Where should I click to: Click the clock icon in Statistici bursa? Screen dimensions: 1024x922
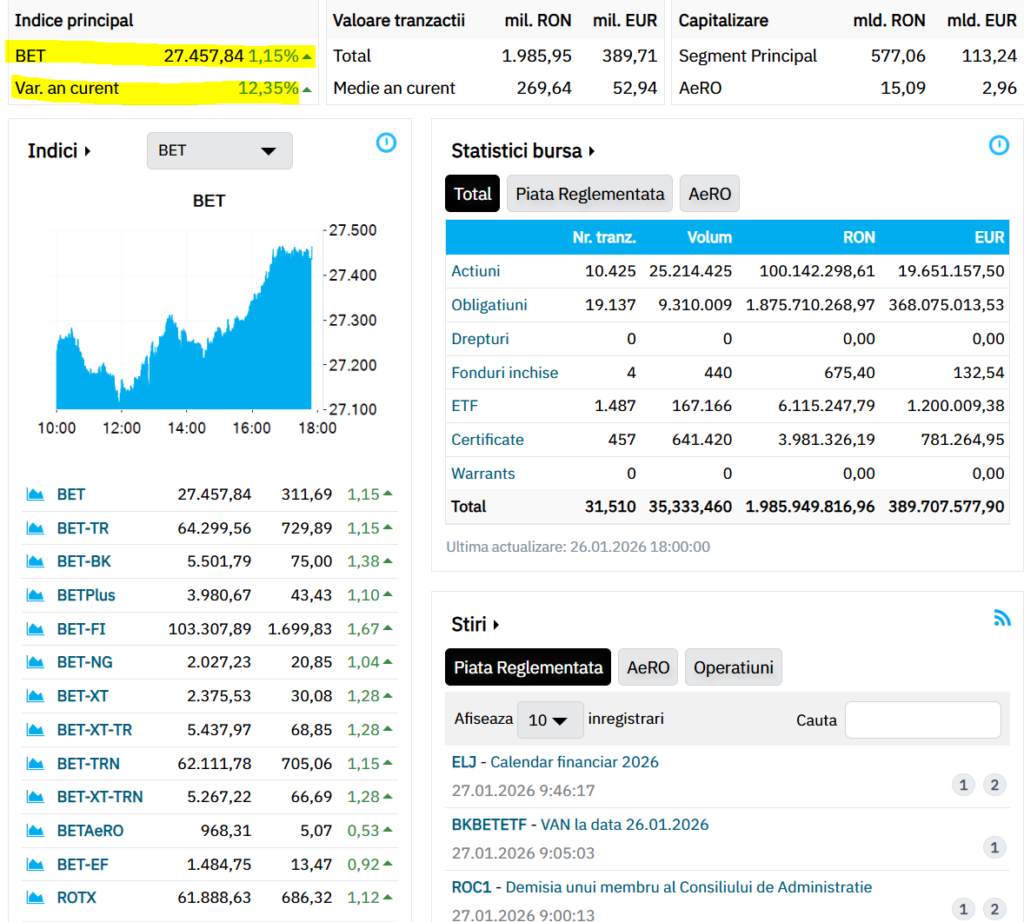pos(998,146)
